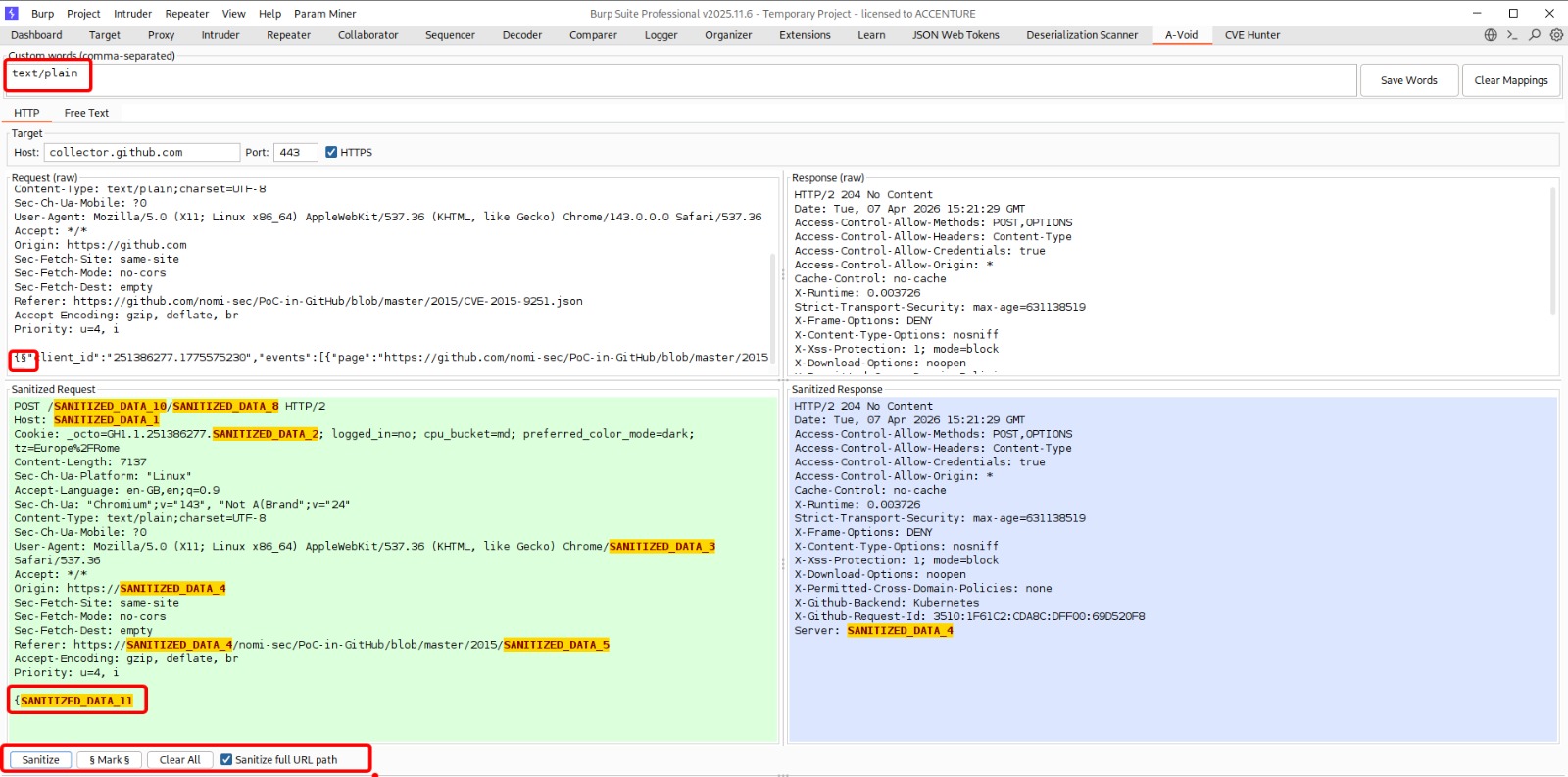Click the Burp Suite logo icon

pyautogui.click(x=12, y=13)
